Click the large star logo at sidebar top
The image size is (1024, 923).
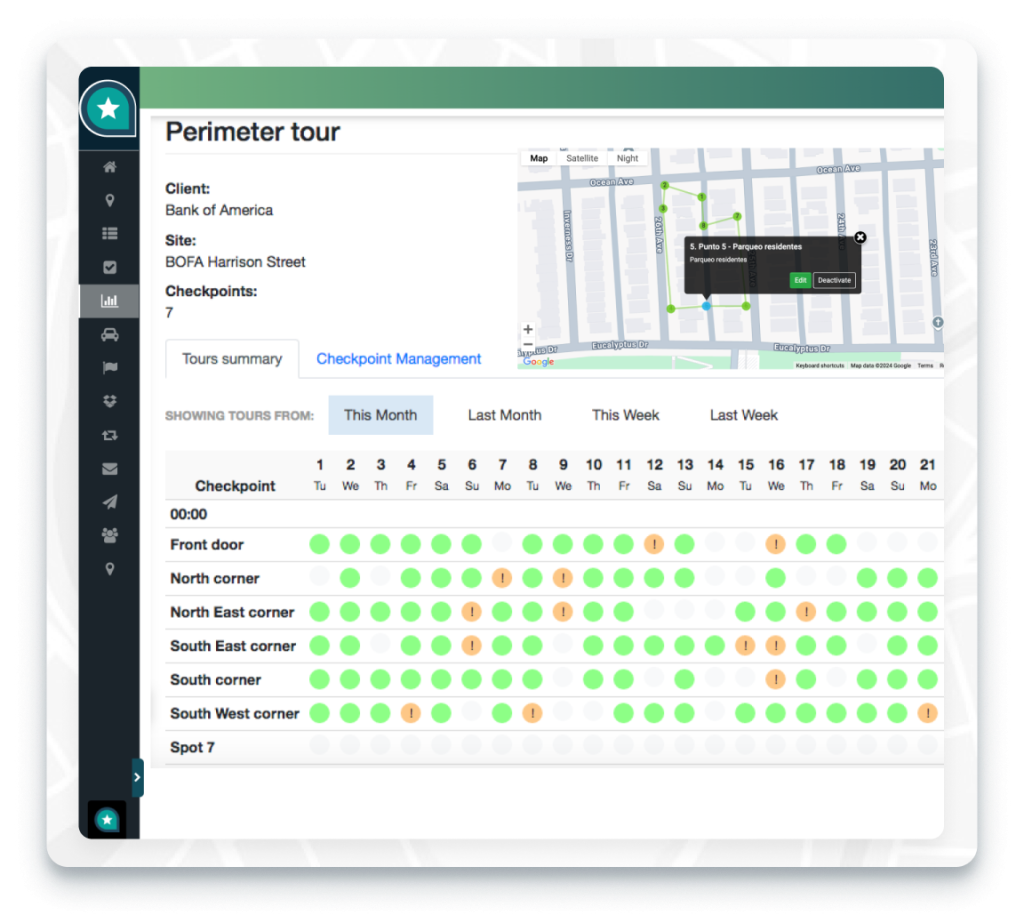point(108,108)
